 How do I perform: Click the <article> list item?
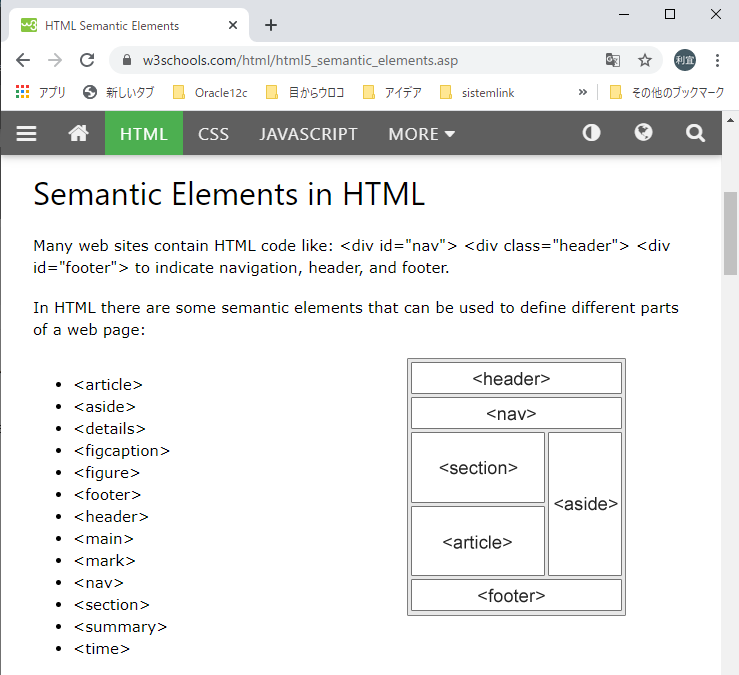(108, 385)
